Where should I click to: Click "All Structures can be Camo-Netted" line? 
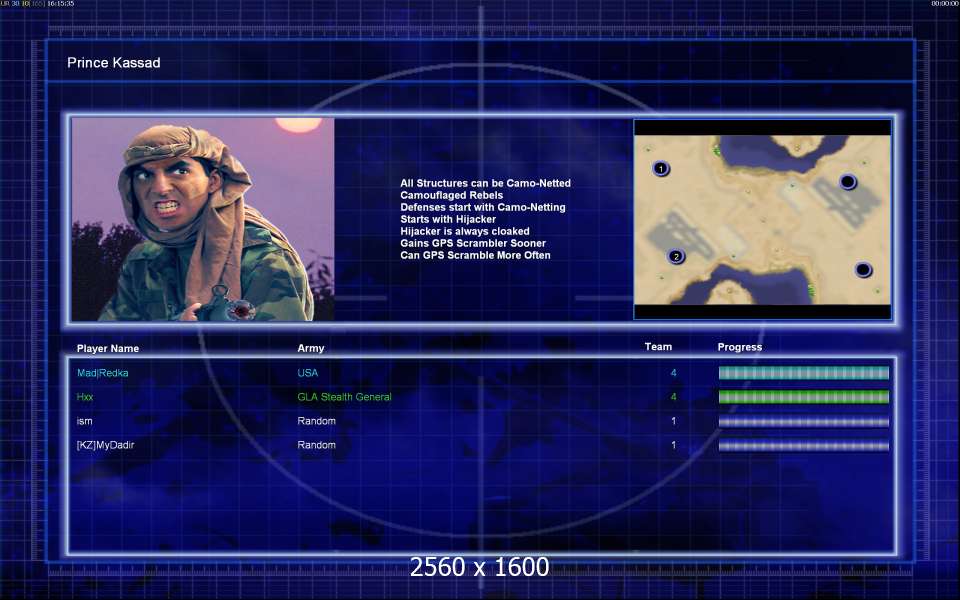click(x=486, y=183)
